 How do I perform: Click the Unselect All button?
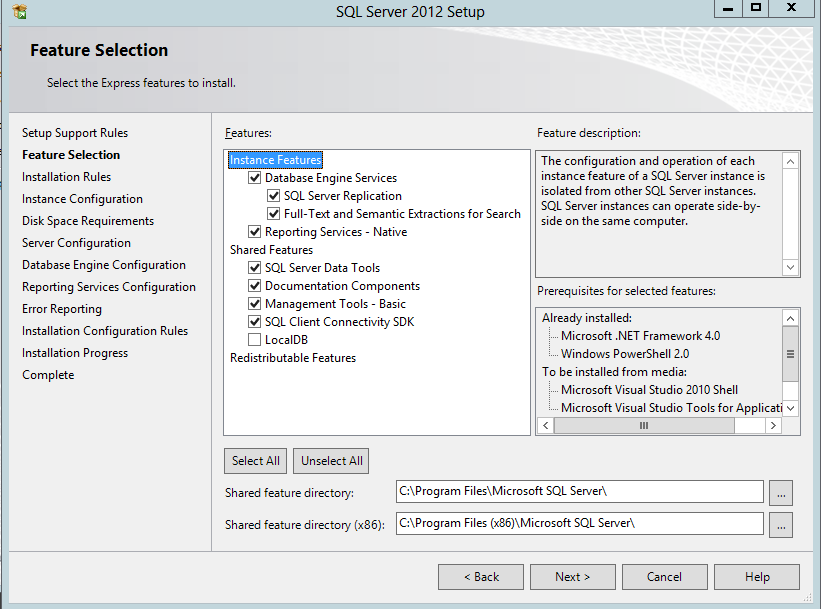pyautogui.click(x=331, y=461)
